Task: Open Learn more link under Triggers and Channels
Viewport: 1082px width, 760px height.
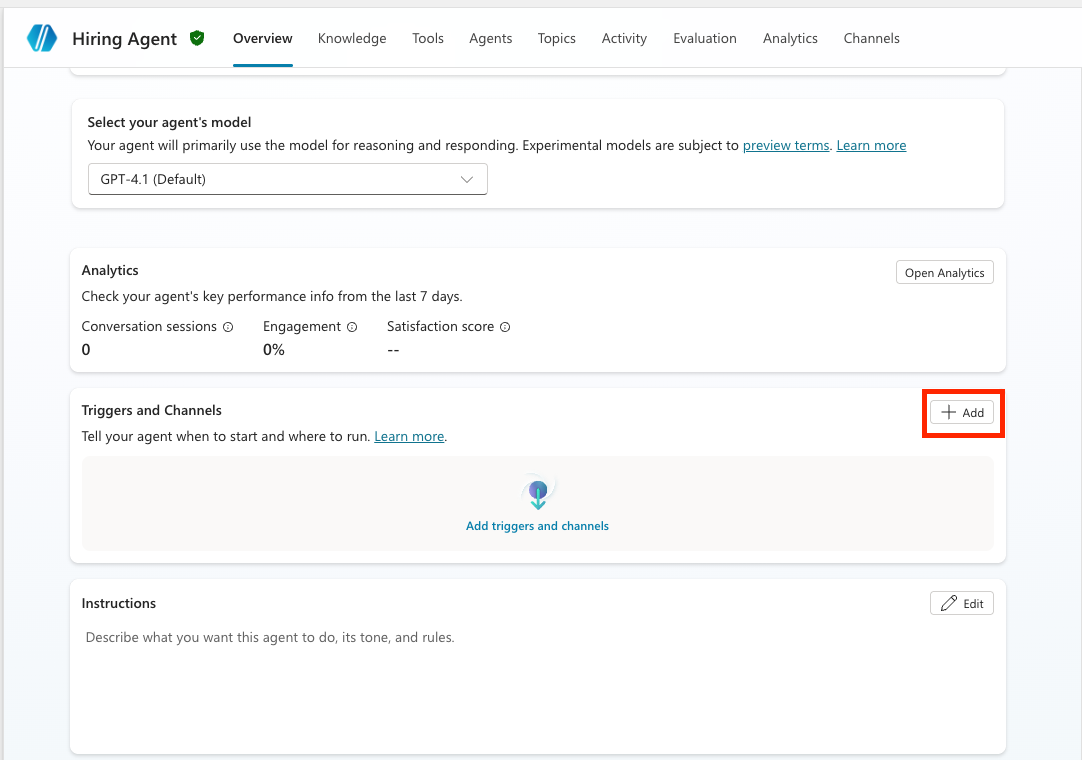Action: 409,437
